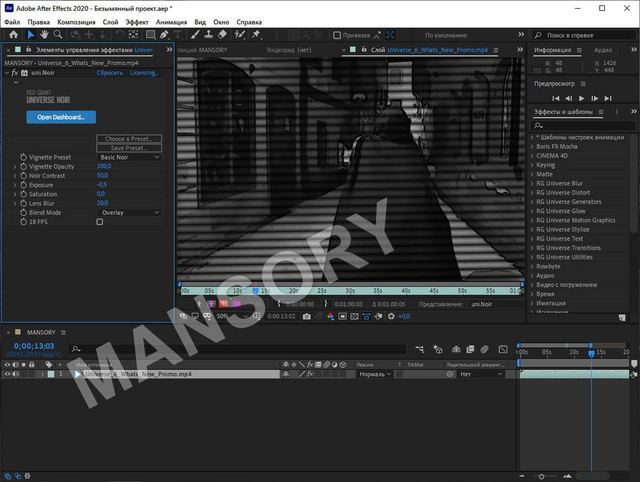Image resolution: width=640 pixels, height=482 pixels.
Task: Open the Blend Mode Overlay dropdown
Action: pyautogui.click(x=129, y=212)
